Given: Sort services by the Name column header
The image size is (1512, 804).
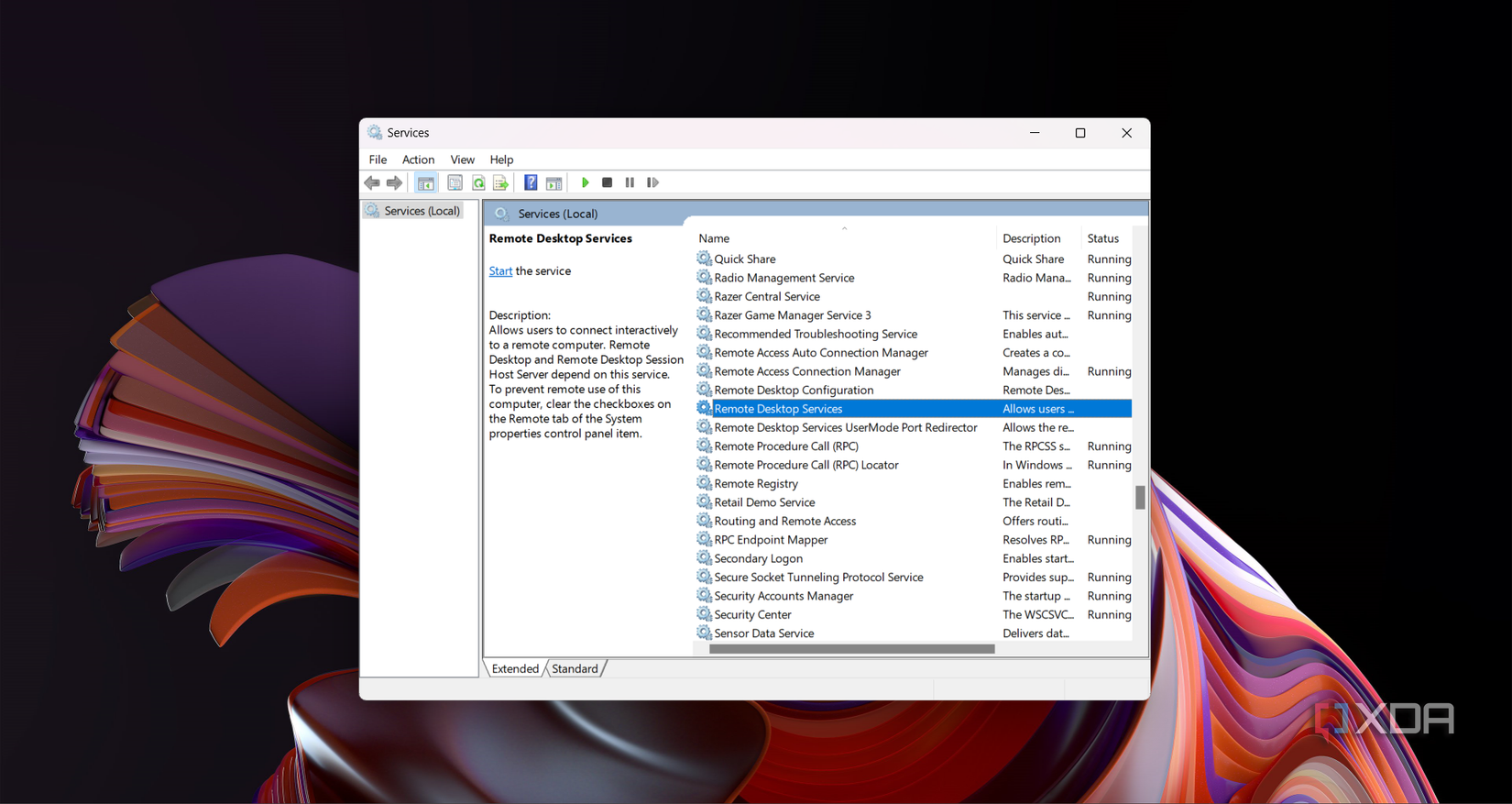Looking at the screenshot, I should click(715, 238).
